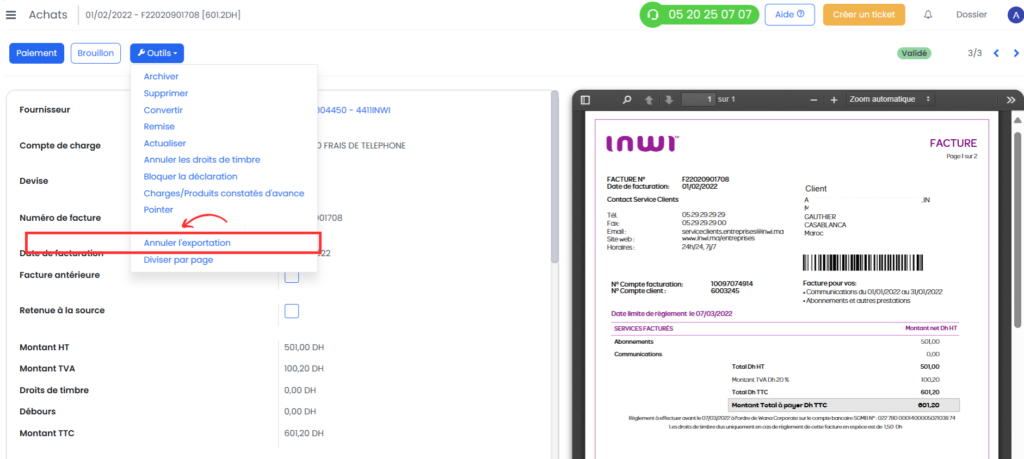This screenshot has height=459, width=1024.
Task: Open the PDF viewer extra tools chevrons
Action: point(1011,100)
